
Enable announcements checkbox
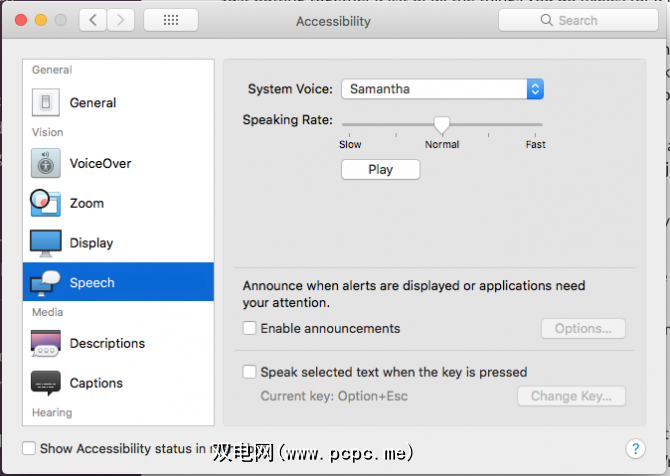click(250, 329)
